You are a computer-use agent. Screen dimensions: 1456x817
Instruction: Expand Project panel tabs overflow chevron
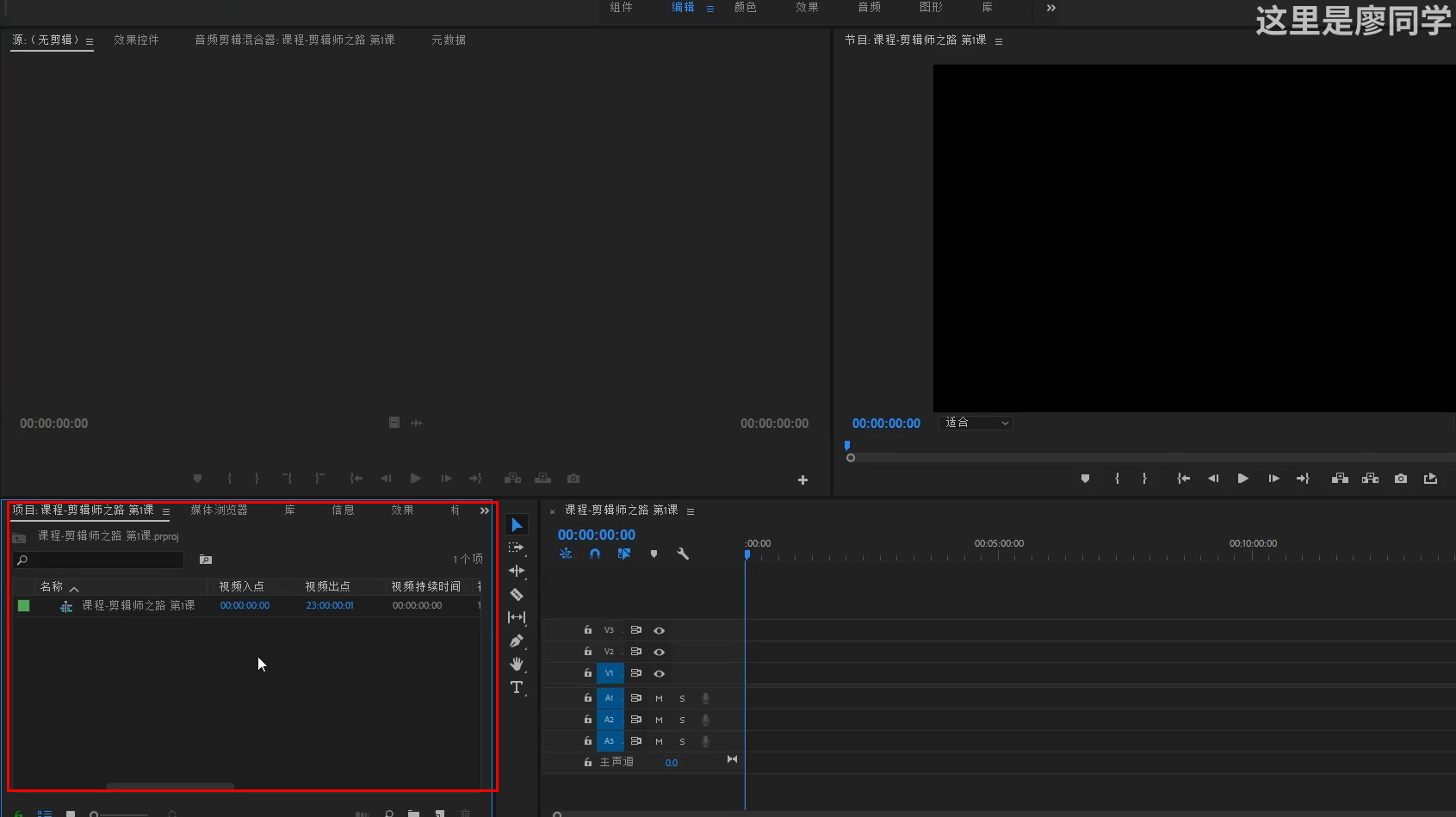pos(485,511)
